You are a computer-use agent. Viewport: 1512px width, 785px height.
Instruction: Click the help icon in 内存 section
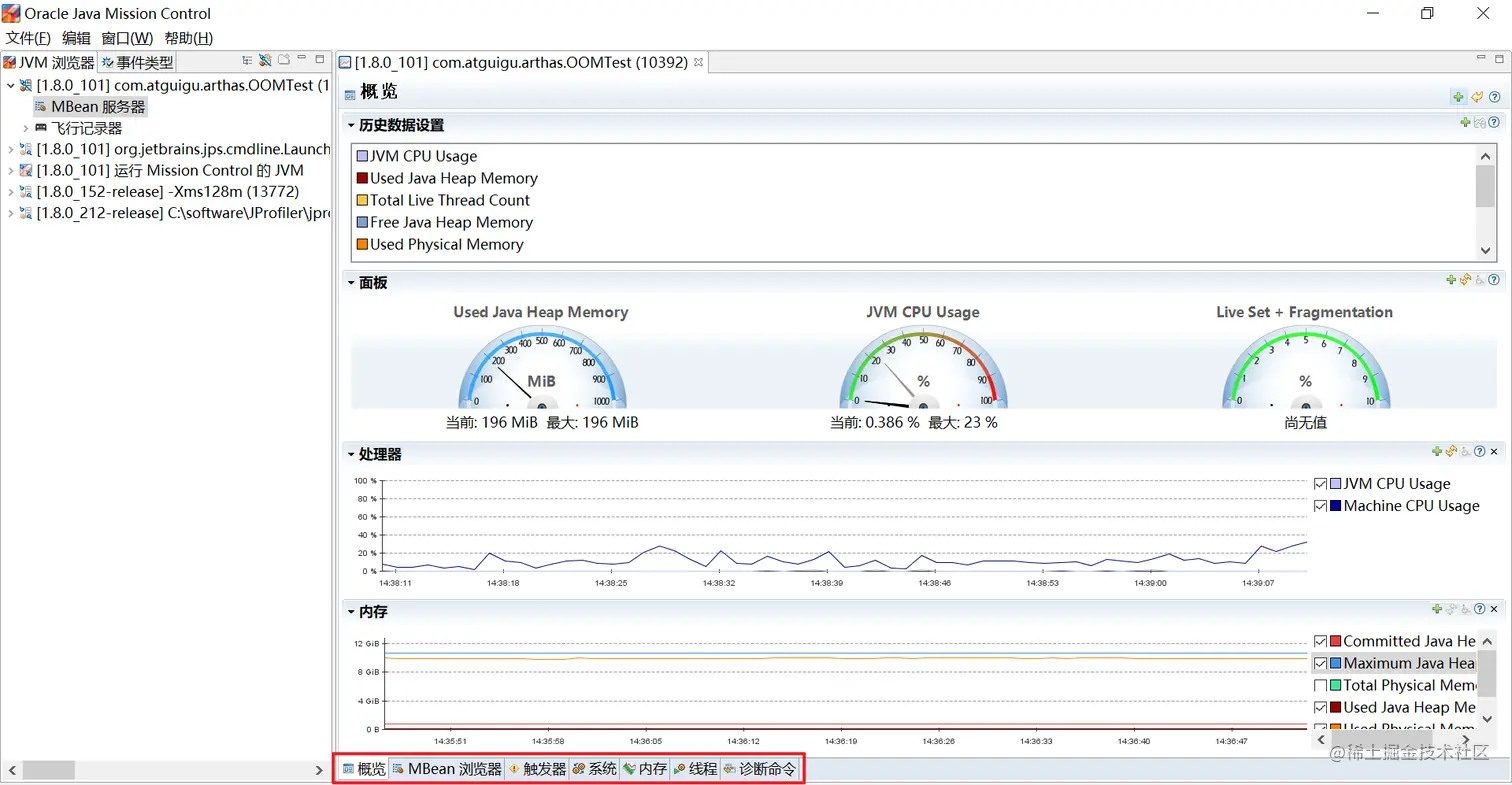click(1480, 608)
